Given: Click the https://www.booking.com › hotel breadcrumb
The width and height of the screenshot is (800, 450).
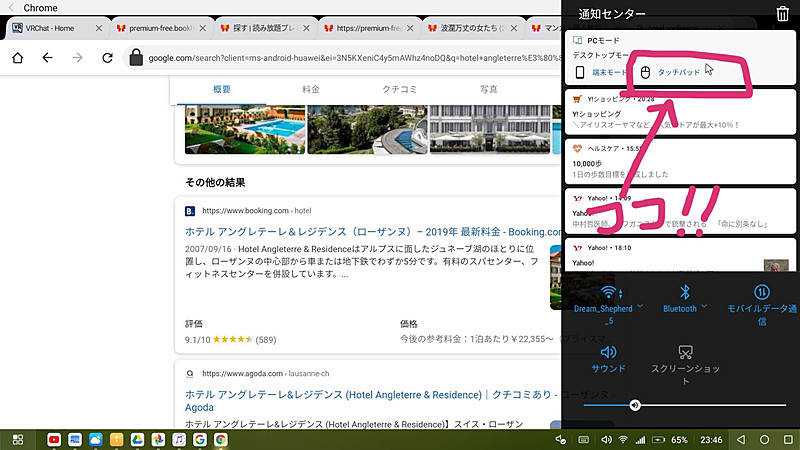Looking at the screenshot, I should pos(257,211).
